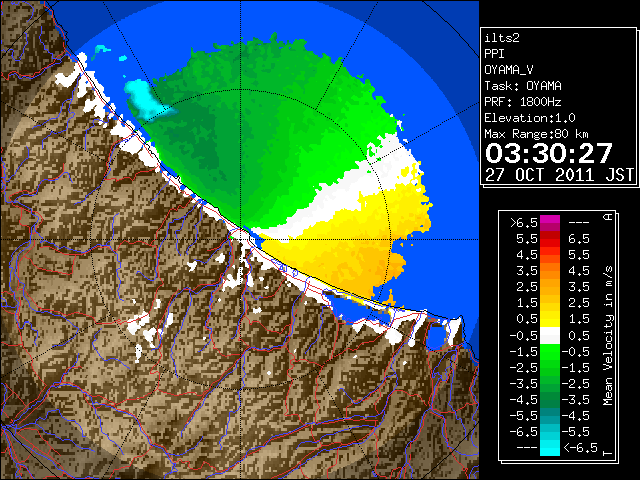This screenshot has width=640, height=480.
Task: Click the 'ilts2' label in info box
Action: (x=502, y=38)
